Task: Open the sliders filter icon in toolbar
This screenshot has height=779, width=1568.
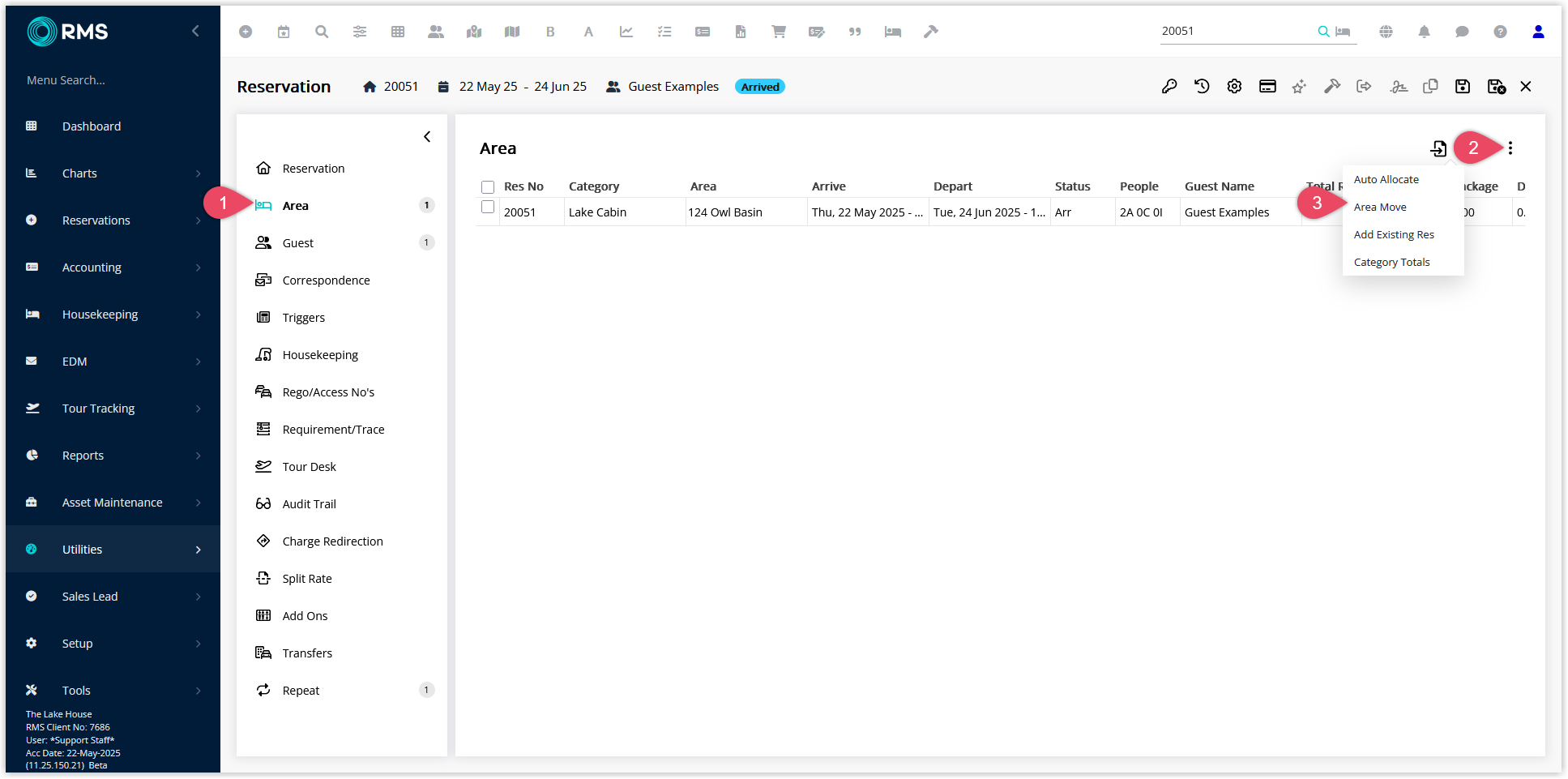Action: point(360,32)
